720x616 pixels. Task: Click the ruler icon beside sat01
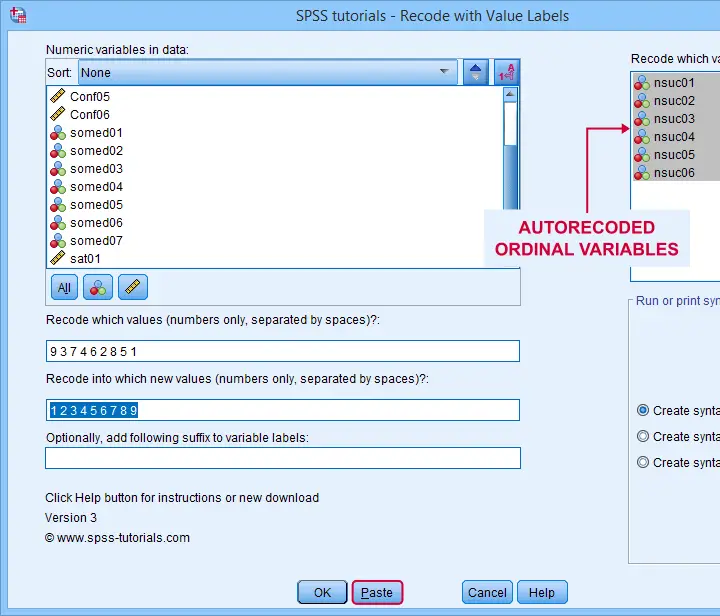tap(57, 258)
